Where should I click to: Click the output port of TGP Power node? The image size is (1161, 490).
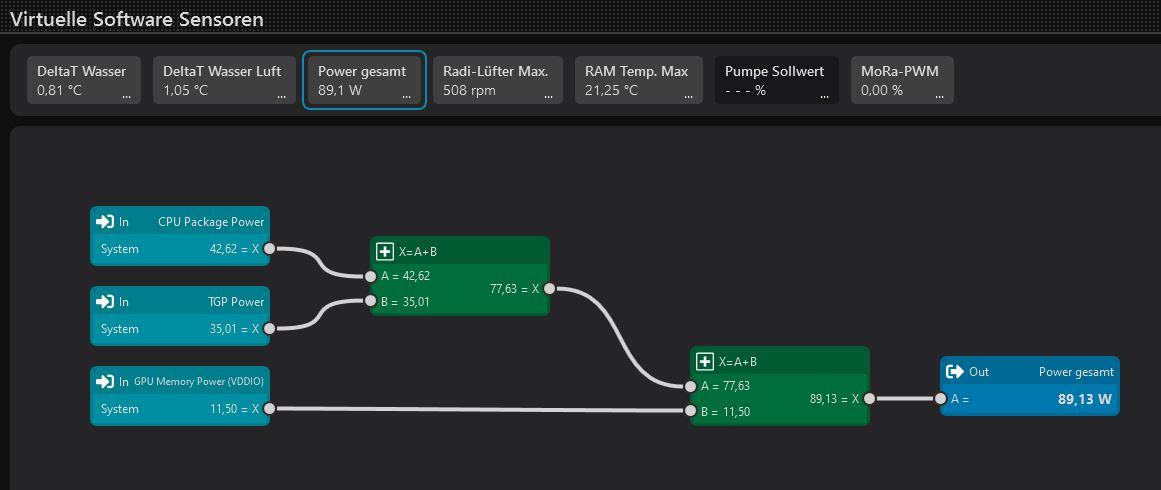tap(269, 329)
